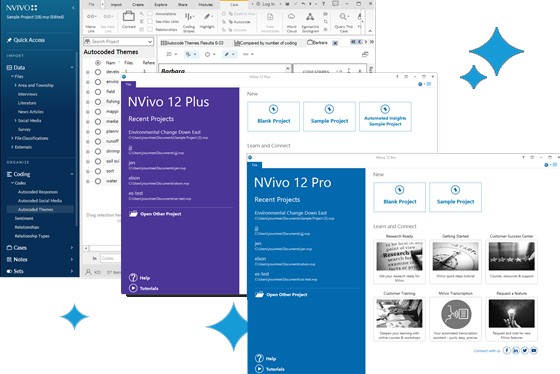This screenshot has height=374, width=560.
Task: Click Blank Project in NVivo 12 Pro
Action: (400, 197)
